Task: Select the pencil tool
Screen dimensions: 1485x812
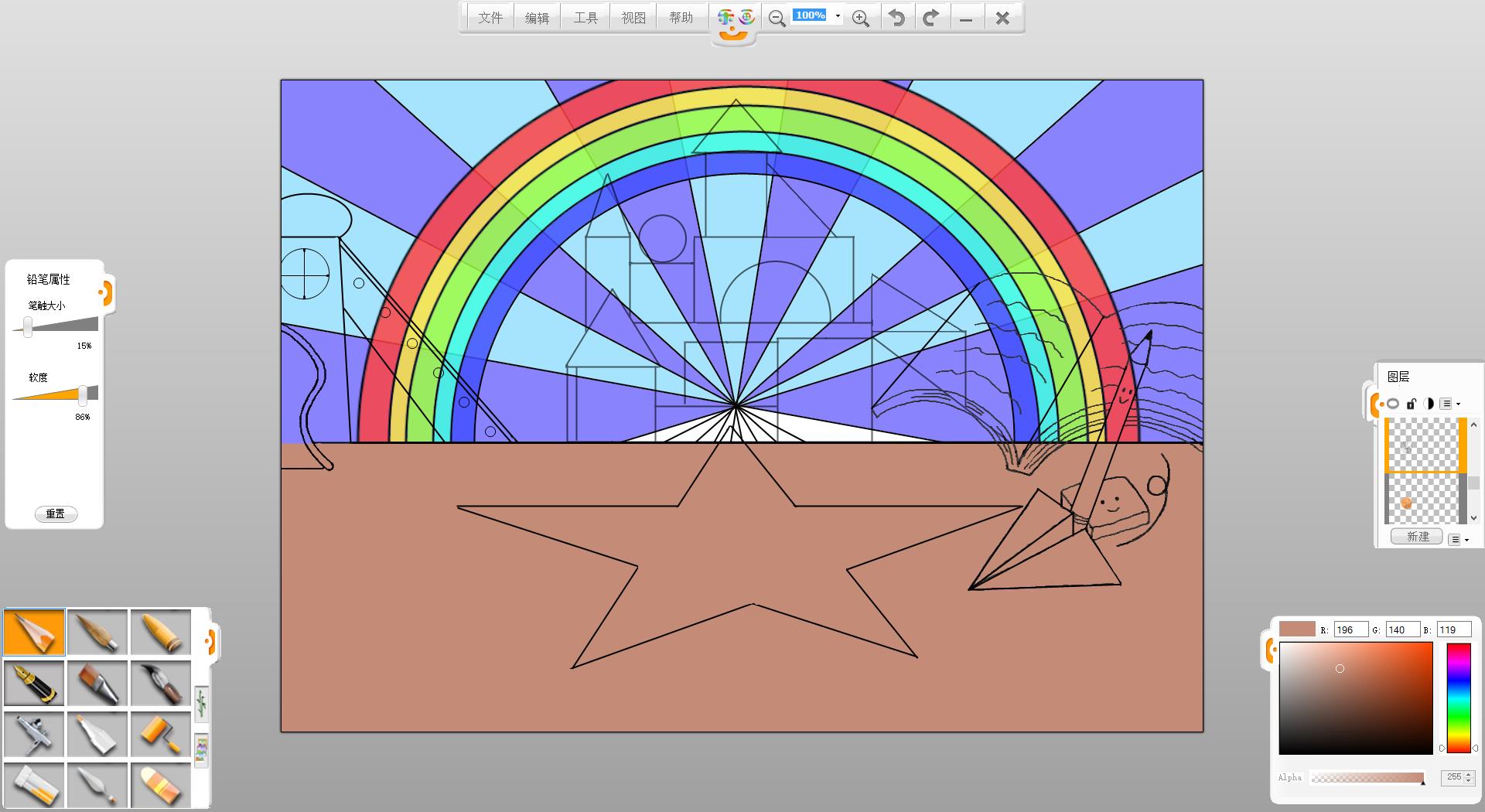Action: [x=34, y=633]
